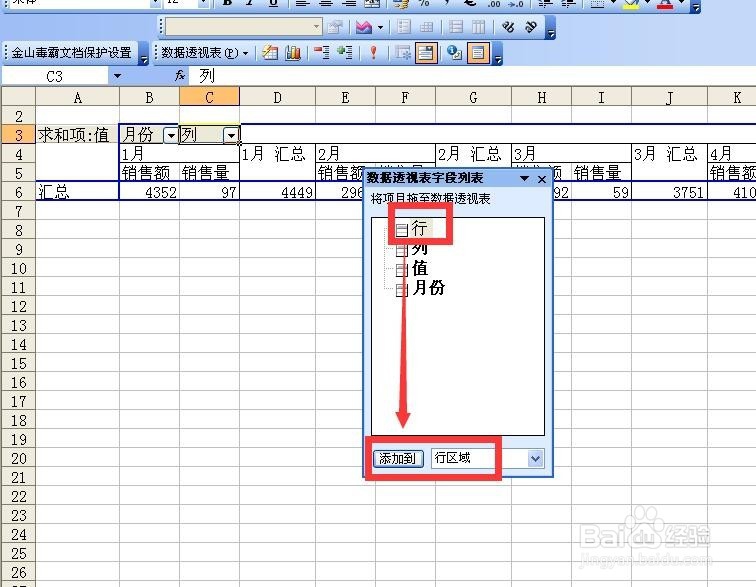Image resolution: width=756 pixels, height=587 pixels.
Task: Click the 3月 汇总 header cell
Action: pyautogui.click(x=669, y=154)
